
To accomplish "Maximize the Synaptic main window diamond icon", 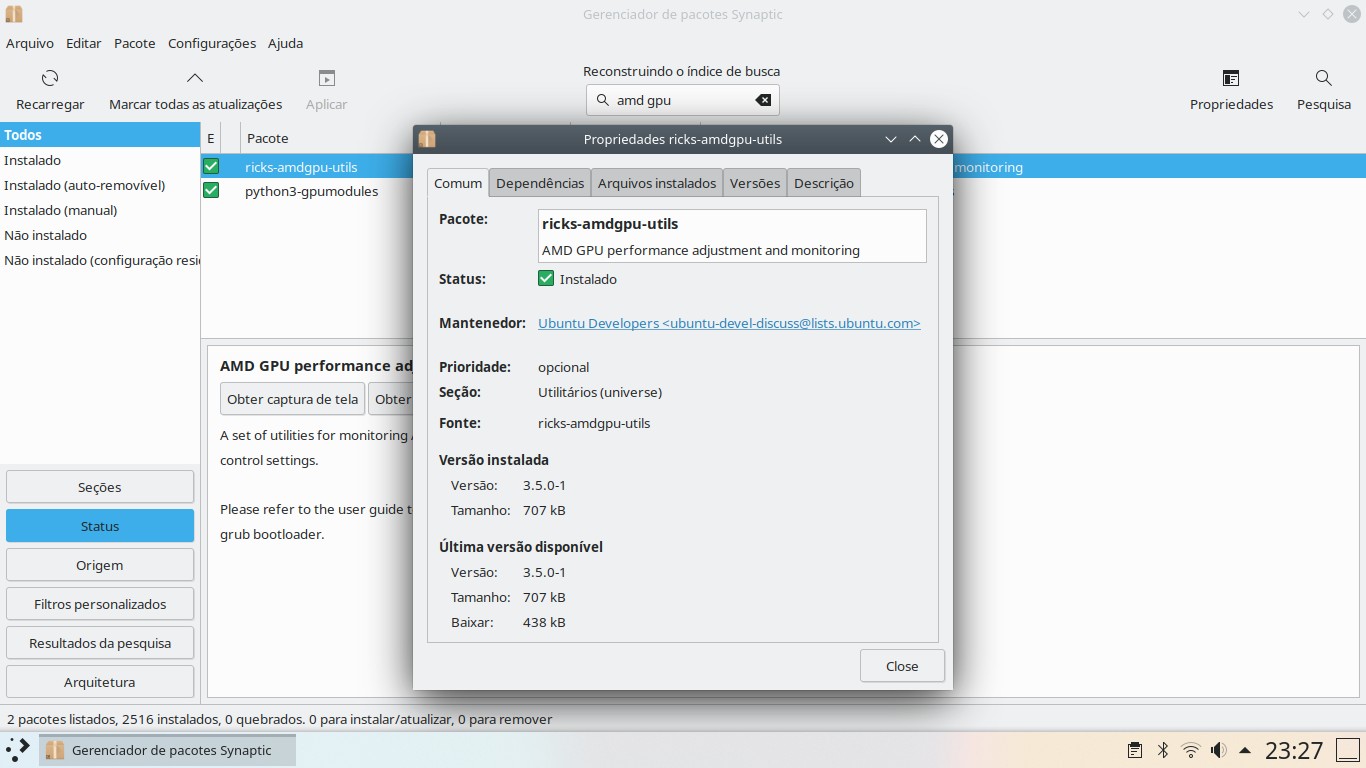I will click(1328, 14).
